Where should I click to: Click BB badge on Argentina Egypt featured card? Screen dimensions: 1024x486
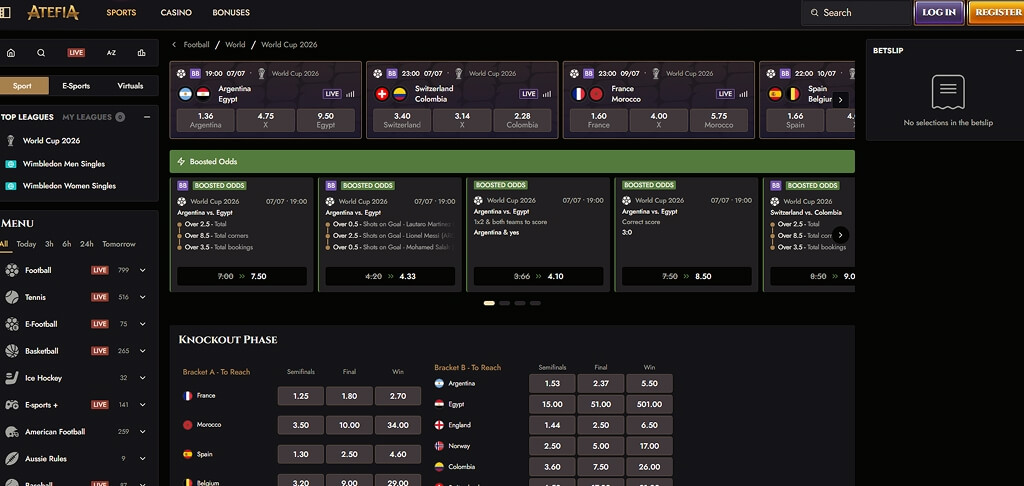click(195, 74)
